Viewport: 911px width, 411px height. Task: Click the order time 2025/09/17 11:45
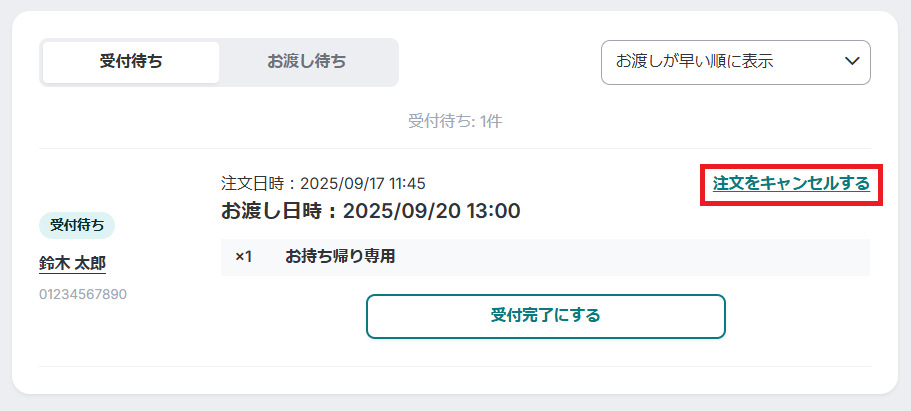[x=363, y=184]
